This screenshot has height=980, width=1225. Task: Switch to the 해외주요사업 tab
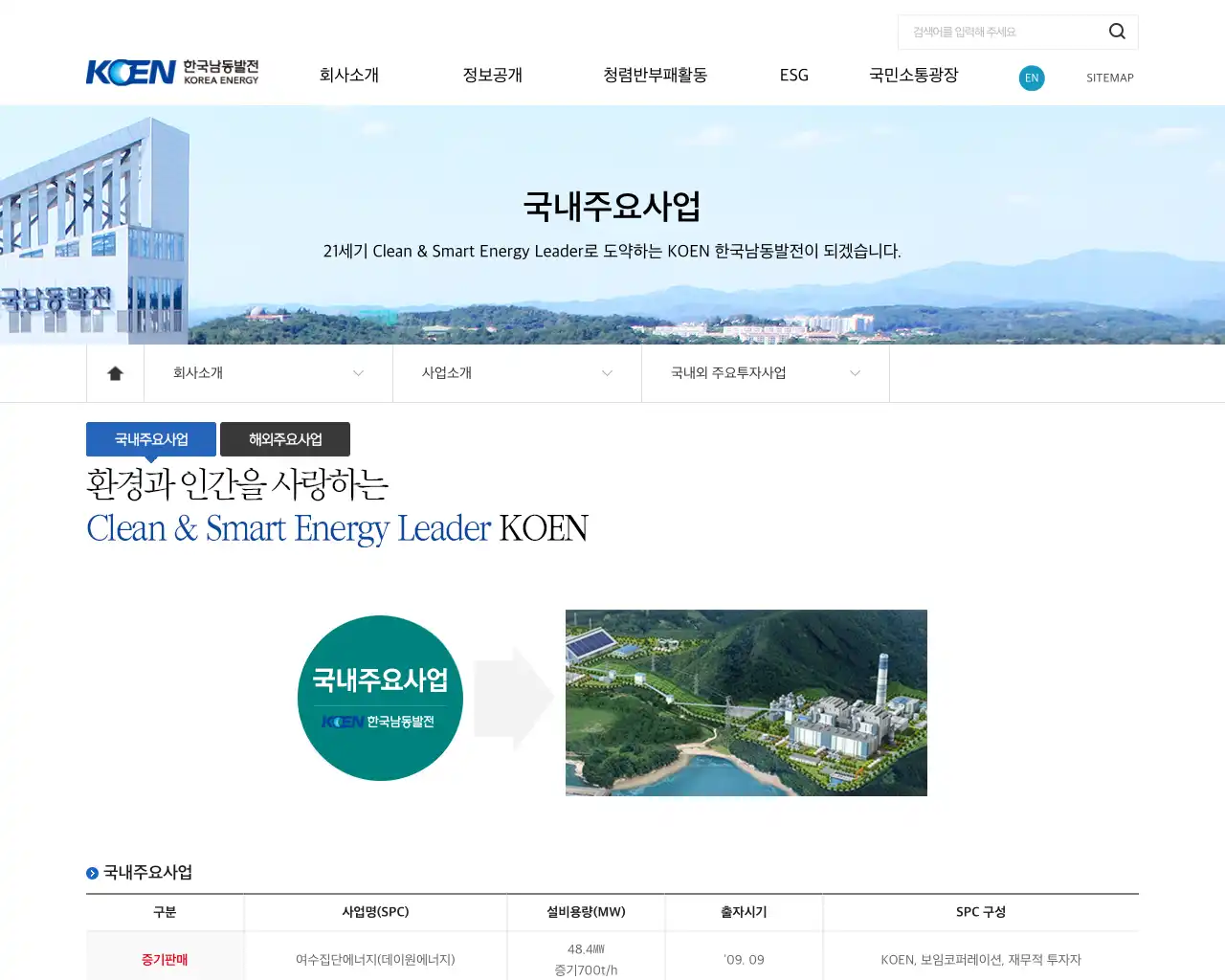pyautogui.click(x=284, y=438)
